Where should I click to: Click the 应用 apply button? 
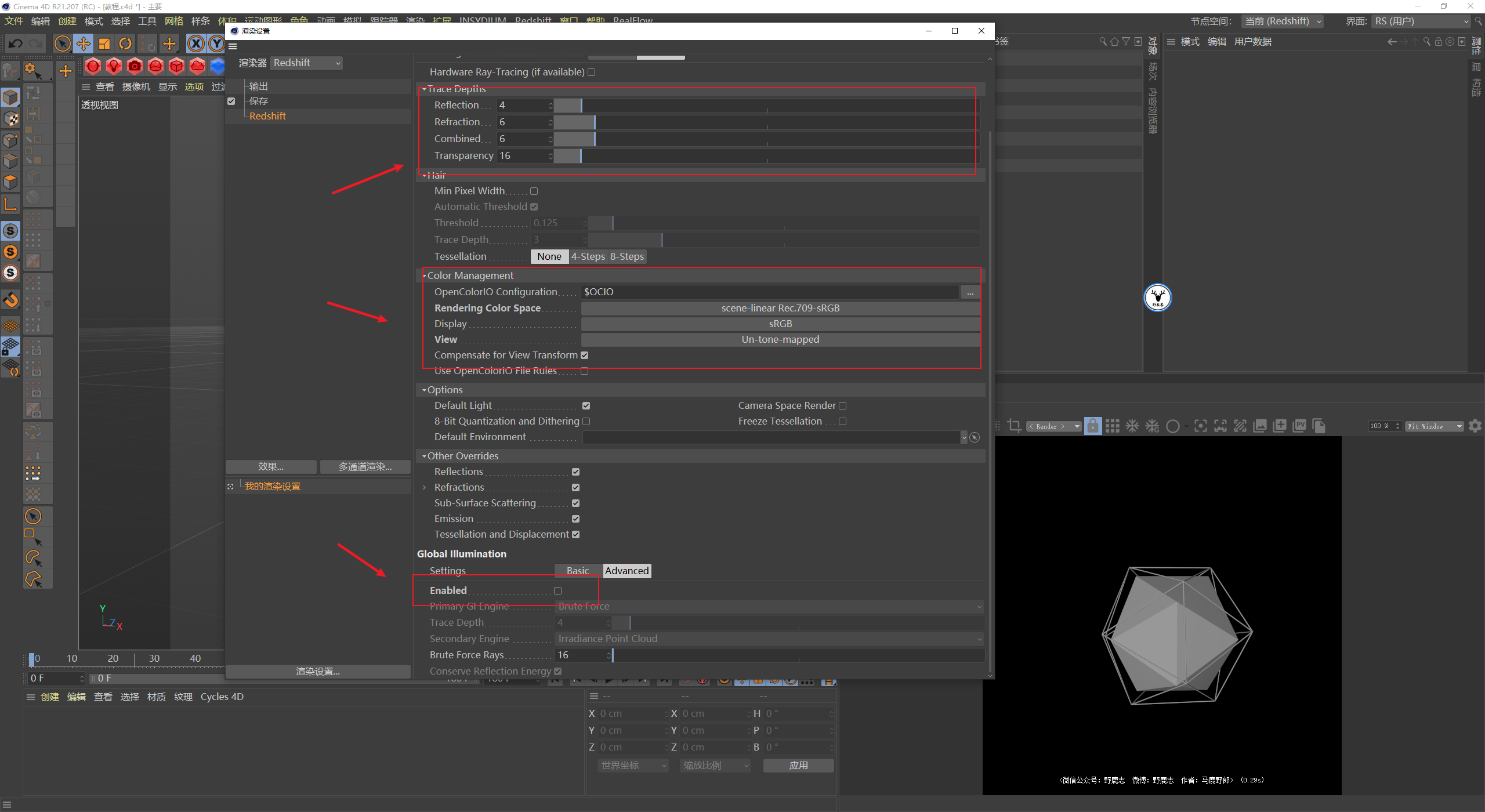pos(798,765)
